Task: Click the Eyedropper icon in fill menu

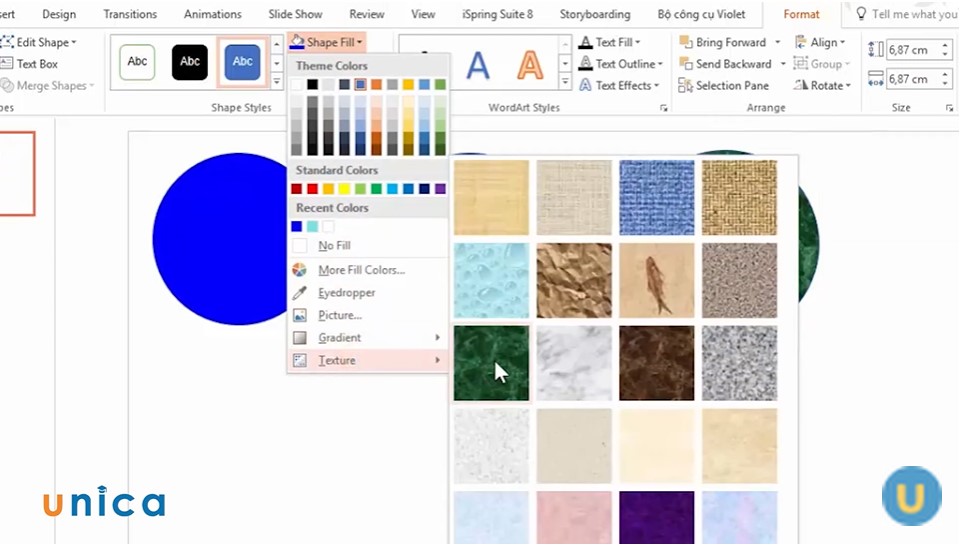Action: point(299,293)
